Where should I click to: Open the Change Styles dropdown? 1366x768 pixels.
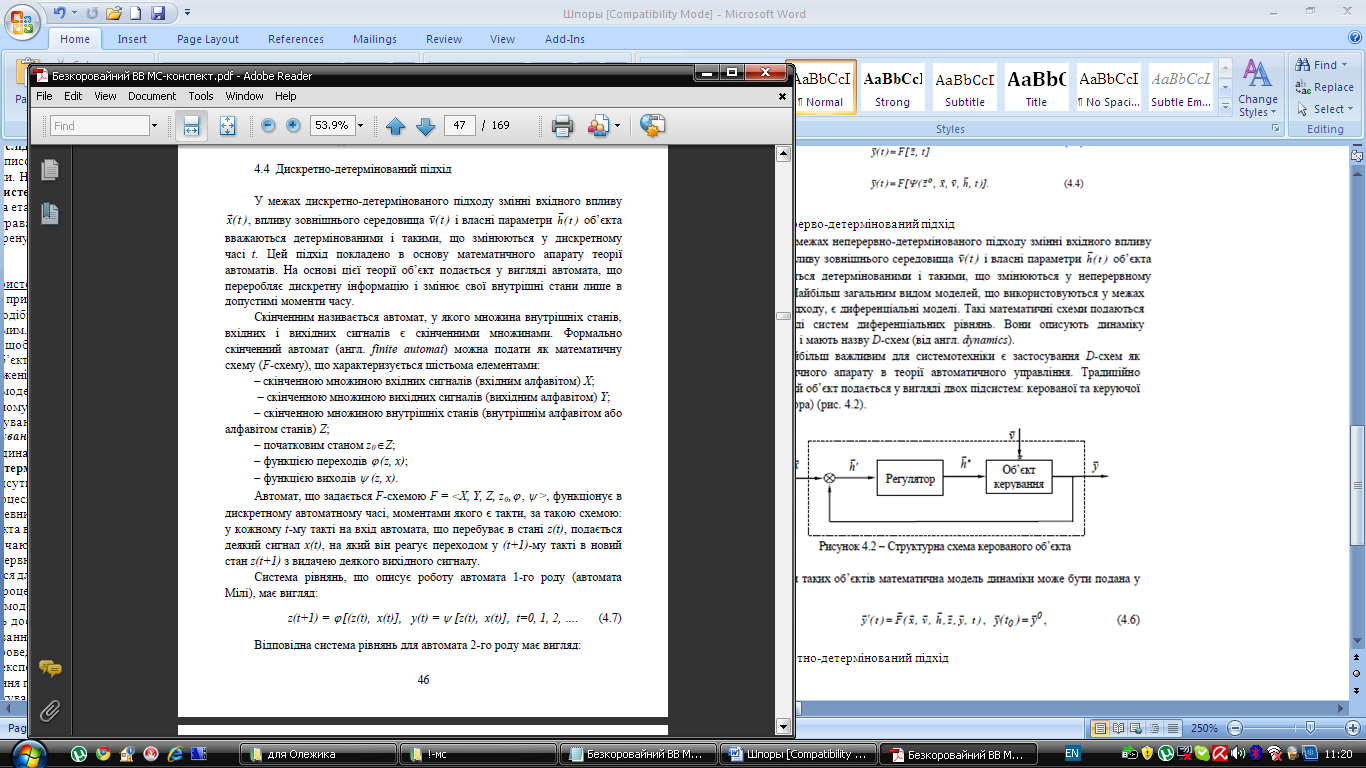tap(1257, 88)
